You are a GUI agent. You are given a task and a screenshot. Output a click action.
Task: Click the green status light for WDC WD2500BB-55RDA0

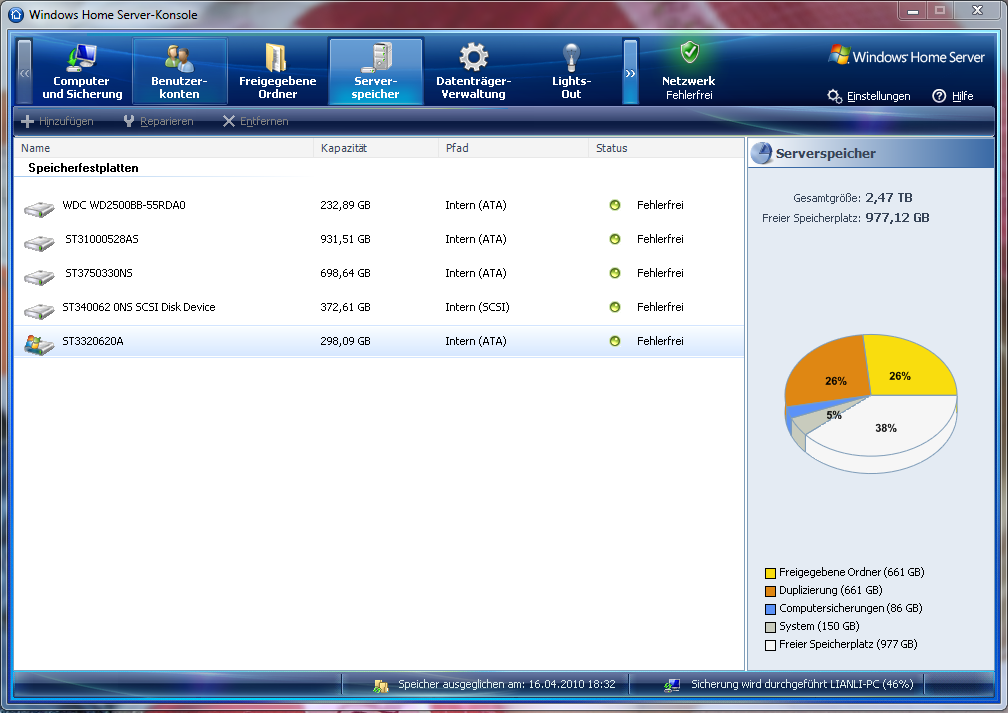coord(615,205)
